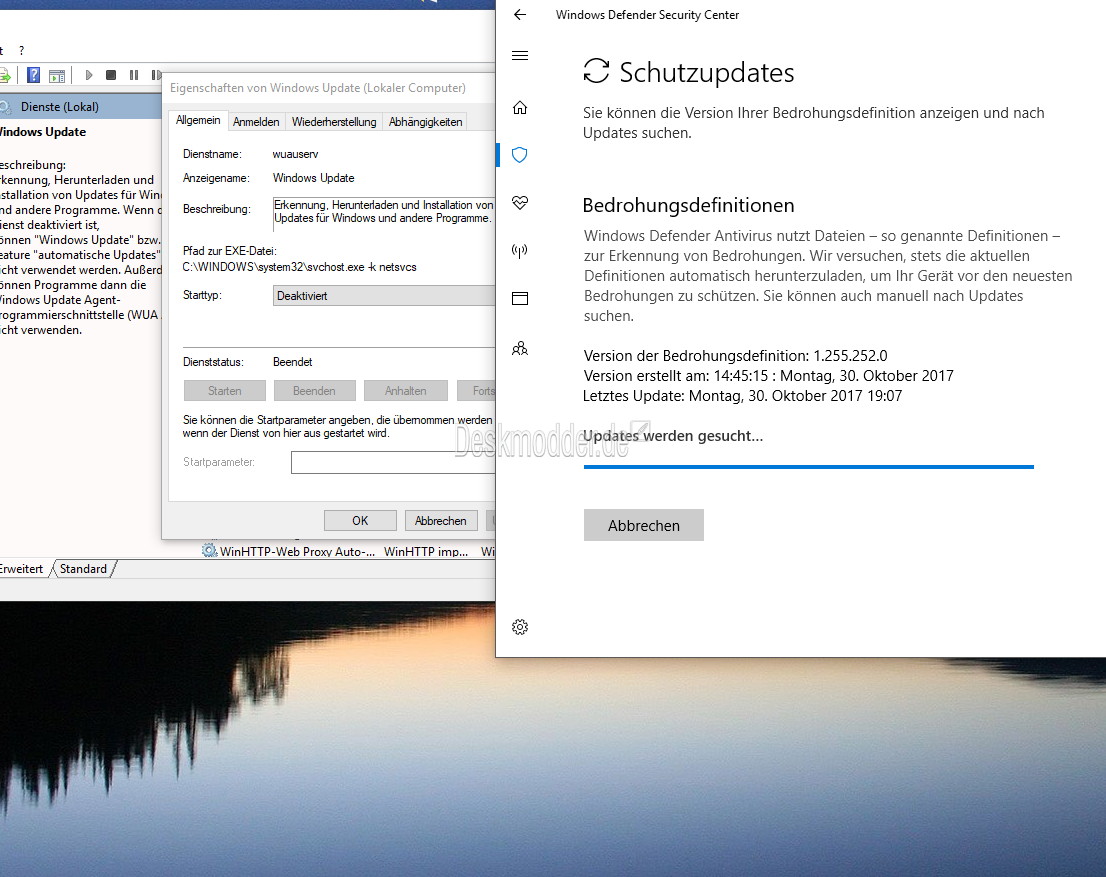The height and width of the screenshot is (877, 1106).
Task: Start service with the play toolbar icon
Action: click(89, 75)
